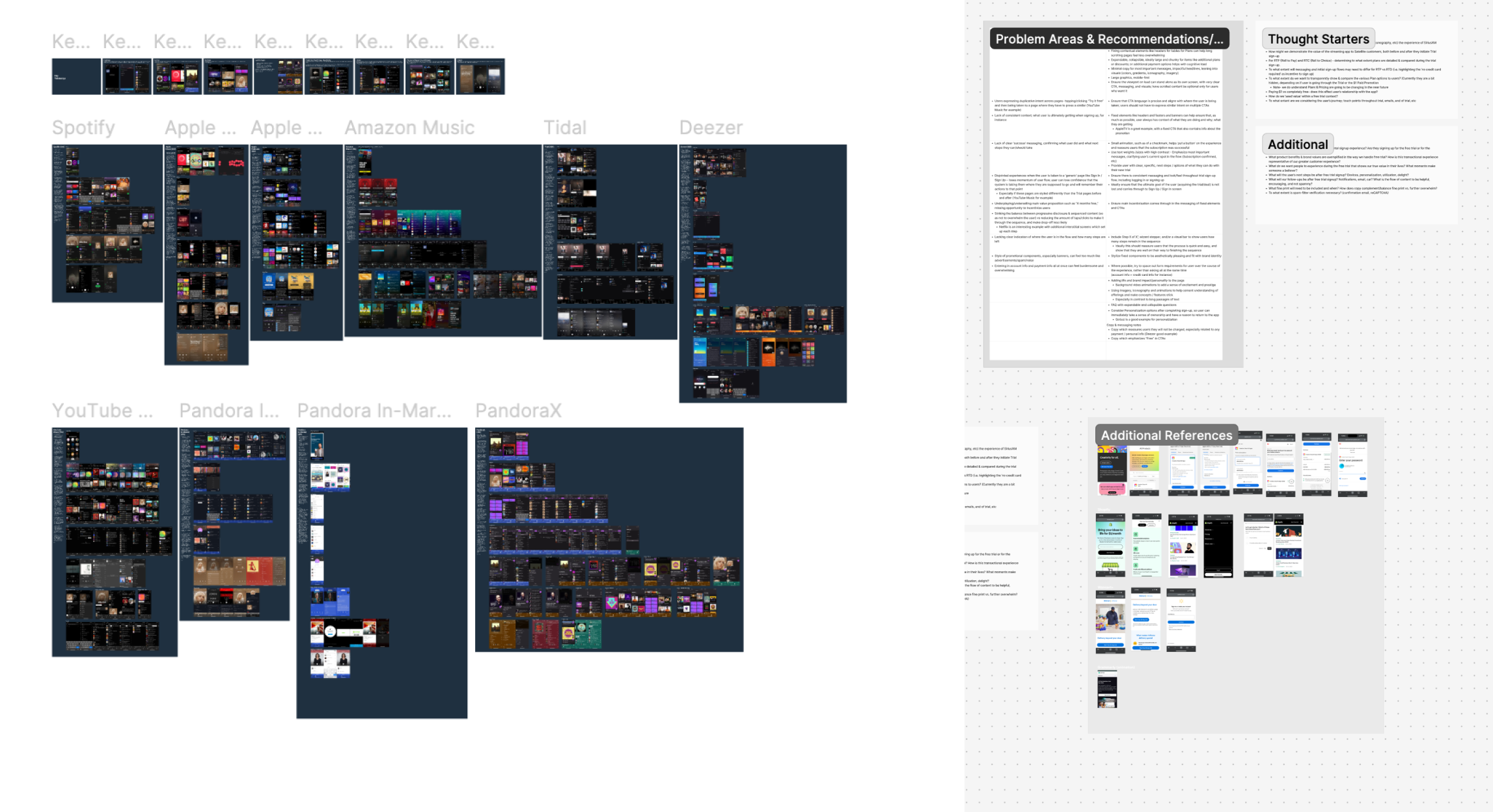
Task: Click the 'What fine print will need' bullet
Action: (x=1351, y=188)
